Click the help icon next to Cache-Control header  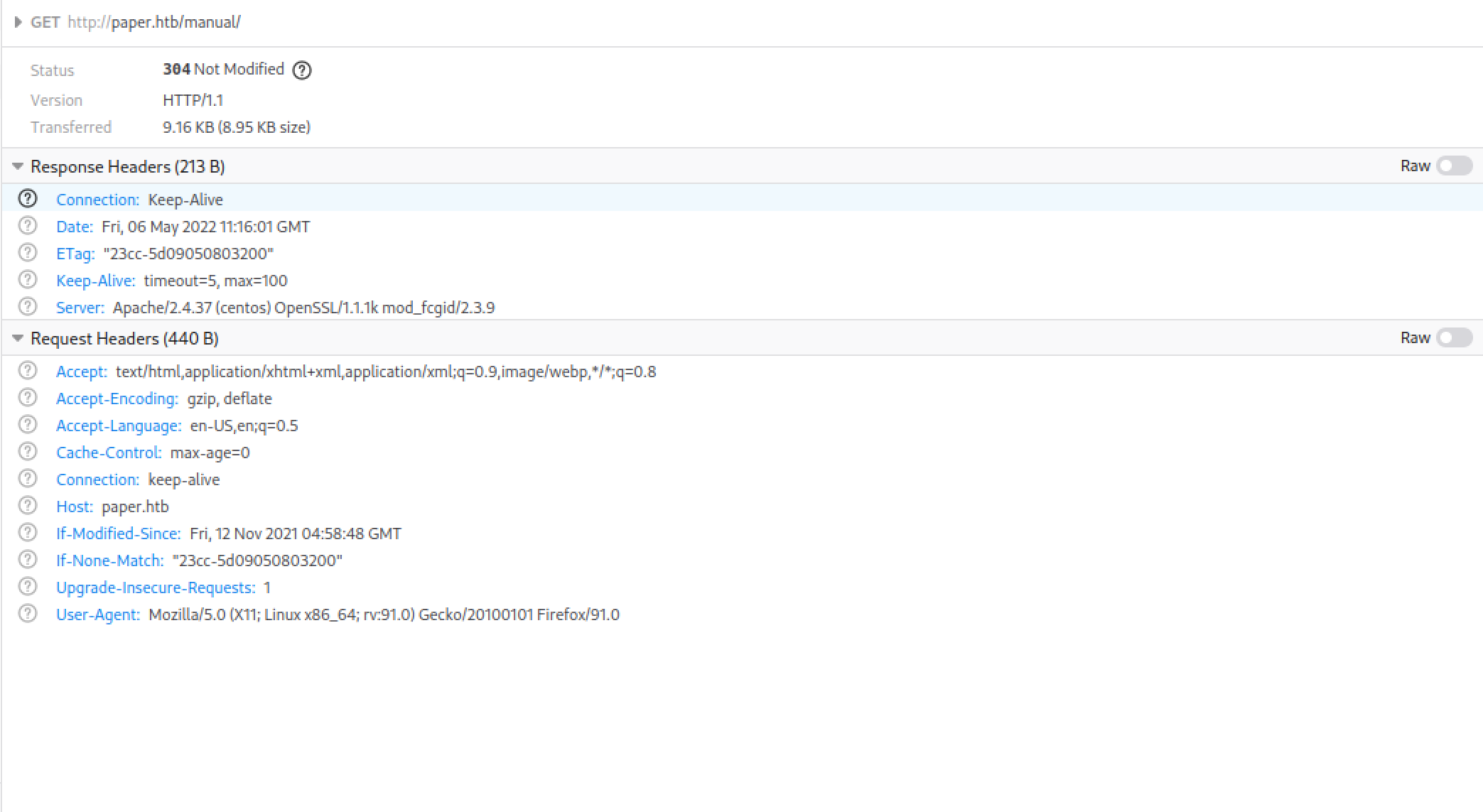[28, 452]
